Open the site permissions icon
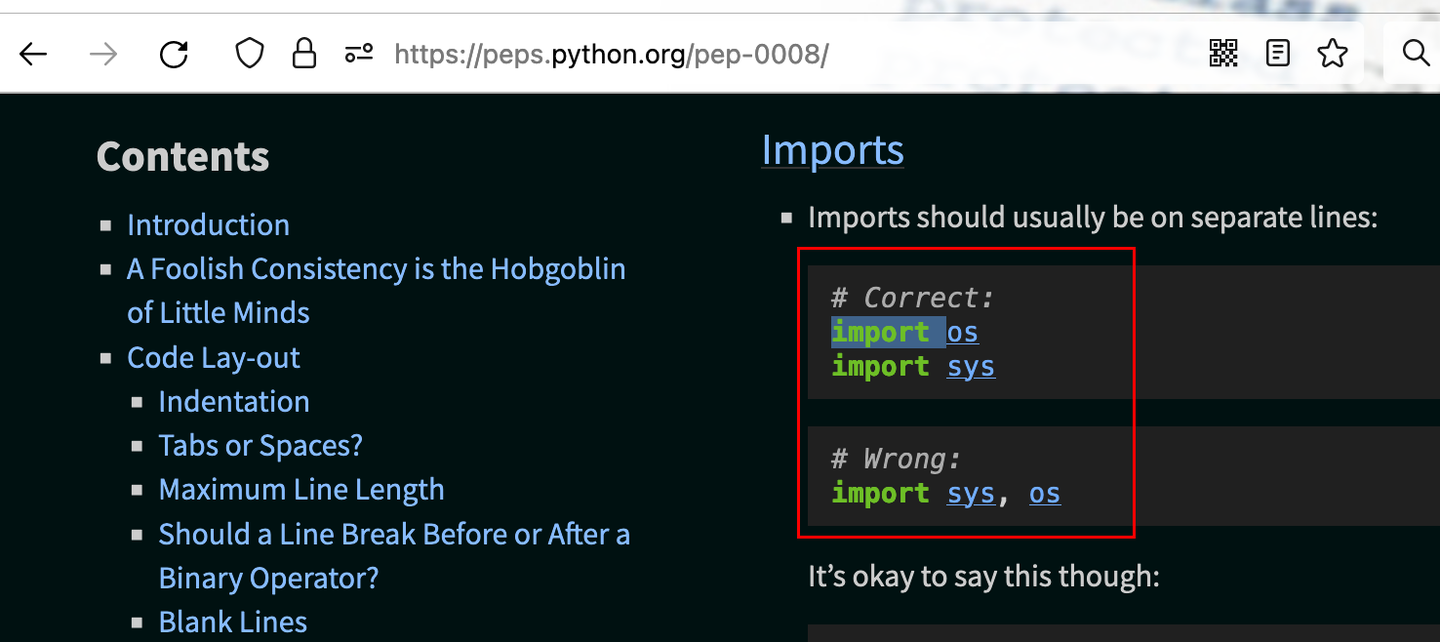 (x=358, y=54)
